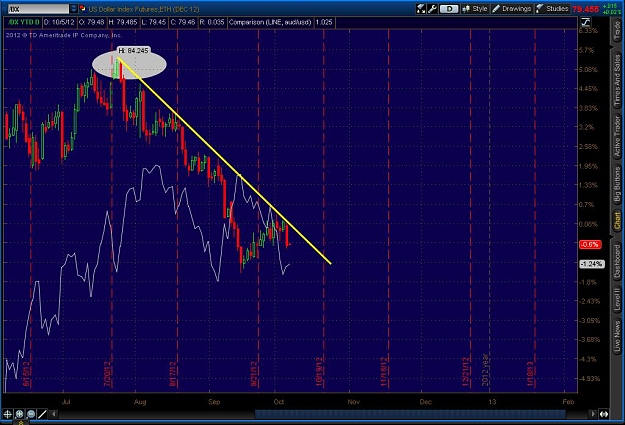Viewport: 625px width, 425px height.
Task: Click the scroll right arrow
Action: pos(594,414)
